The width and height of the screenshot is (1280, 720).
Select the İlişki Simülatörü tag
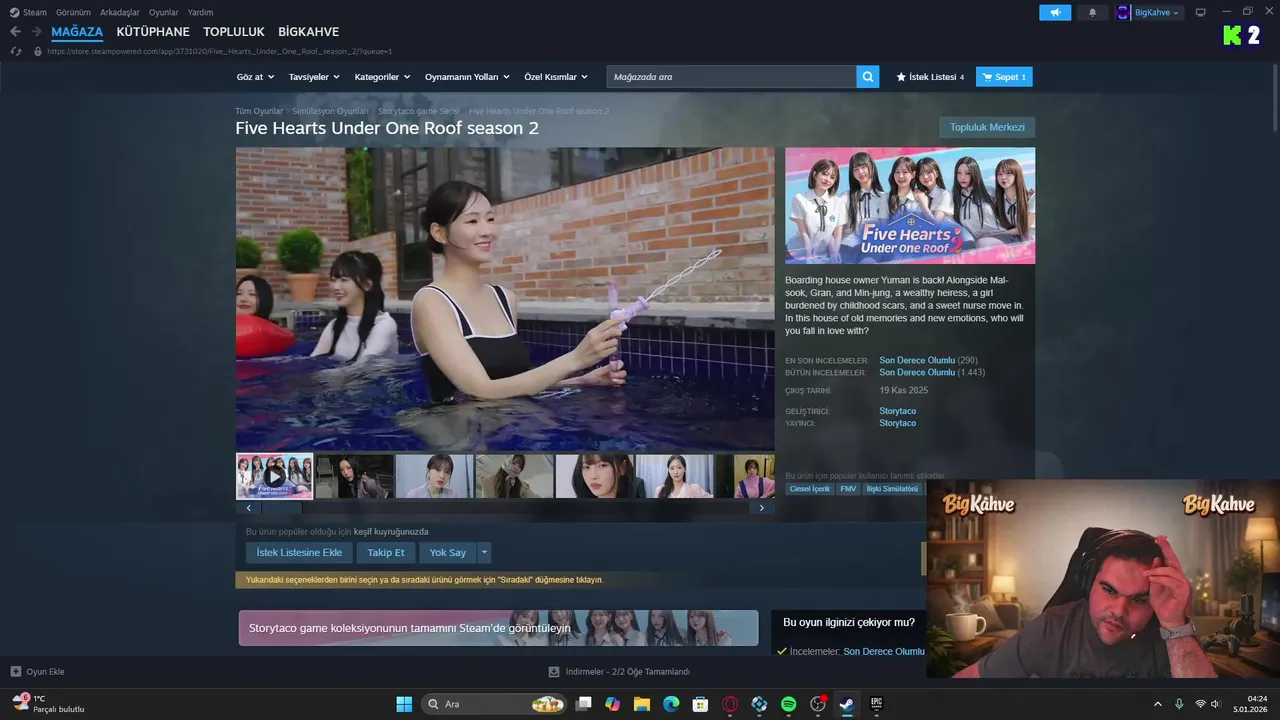tap(892, 489)
